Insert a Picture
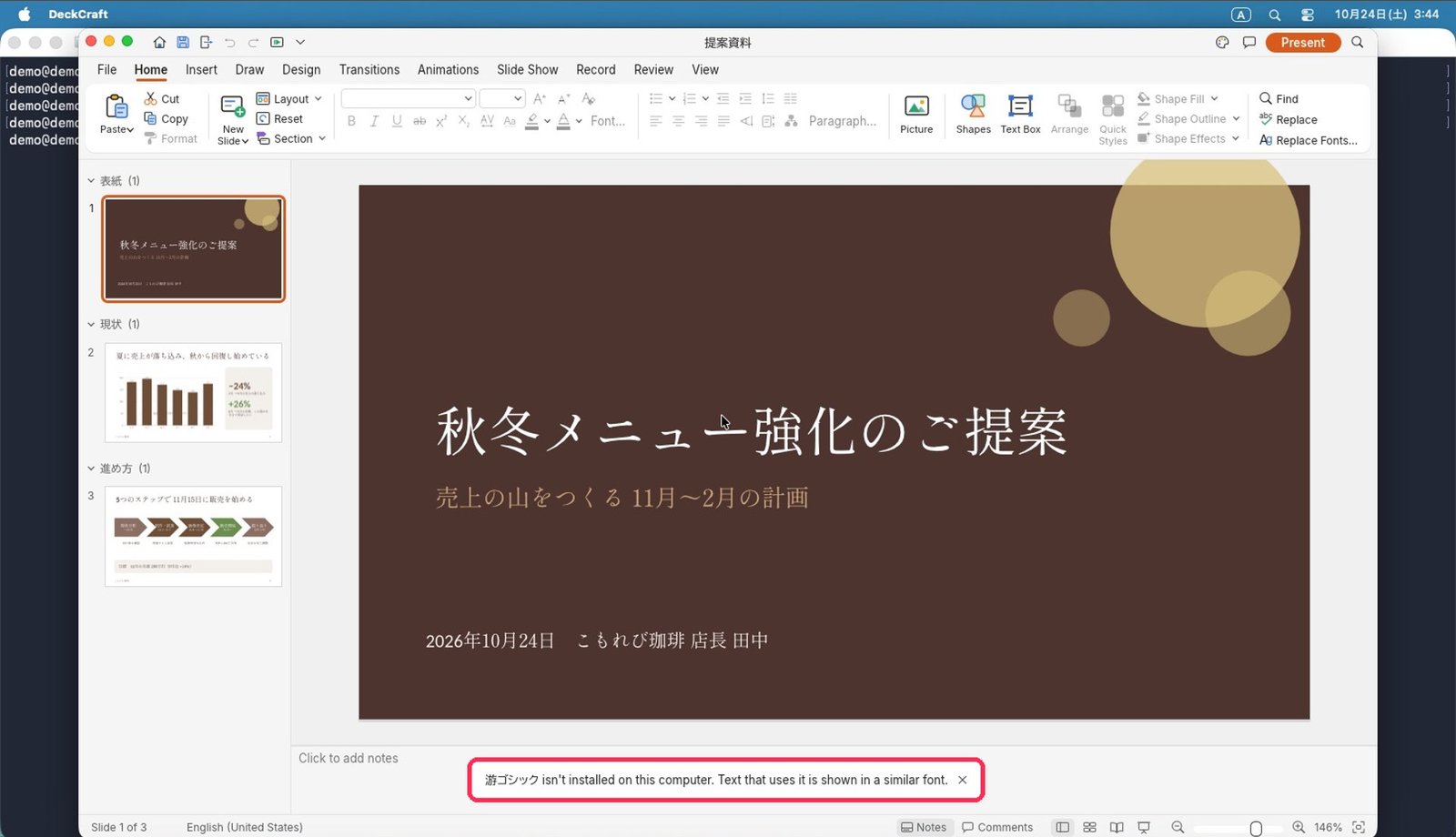The width and height of the screenshot is (1456, 837). pos(916,115)
